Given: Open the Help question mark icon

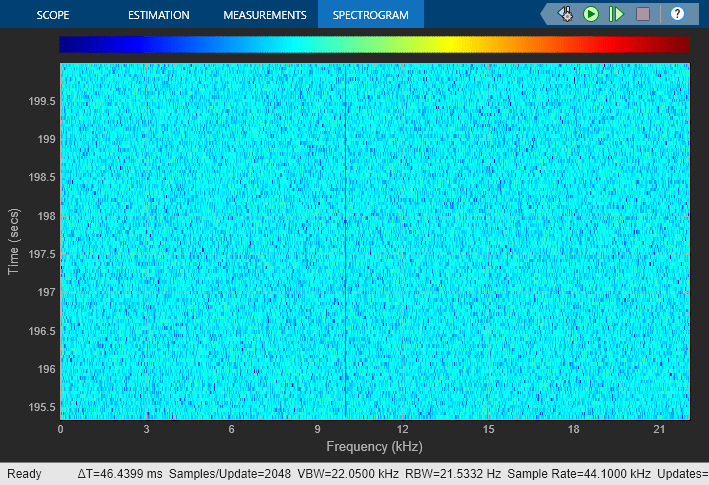Looking at the screenshot, I should click(677, 14).
